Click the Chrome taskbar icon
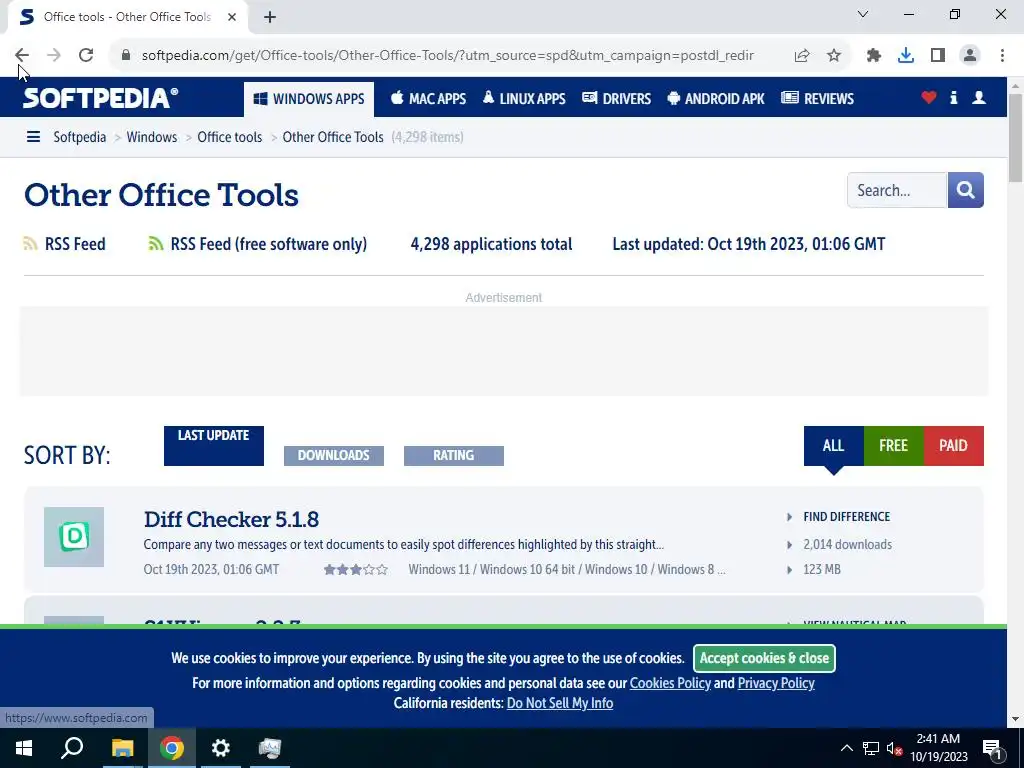This screenshot has width=1024, height=768. (x=172, y=748)
